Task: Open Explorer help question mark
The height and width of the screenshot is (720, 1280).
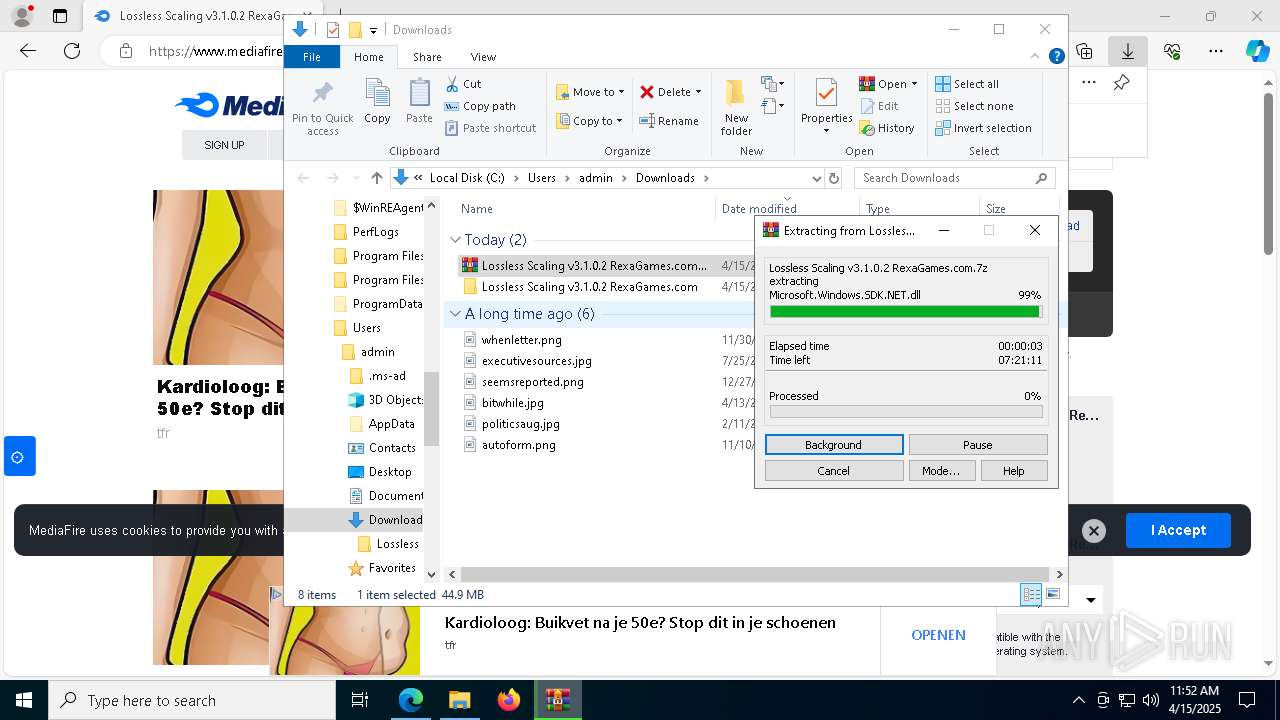Action: (x=1056, y=57)
